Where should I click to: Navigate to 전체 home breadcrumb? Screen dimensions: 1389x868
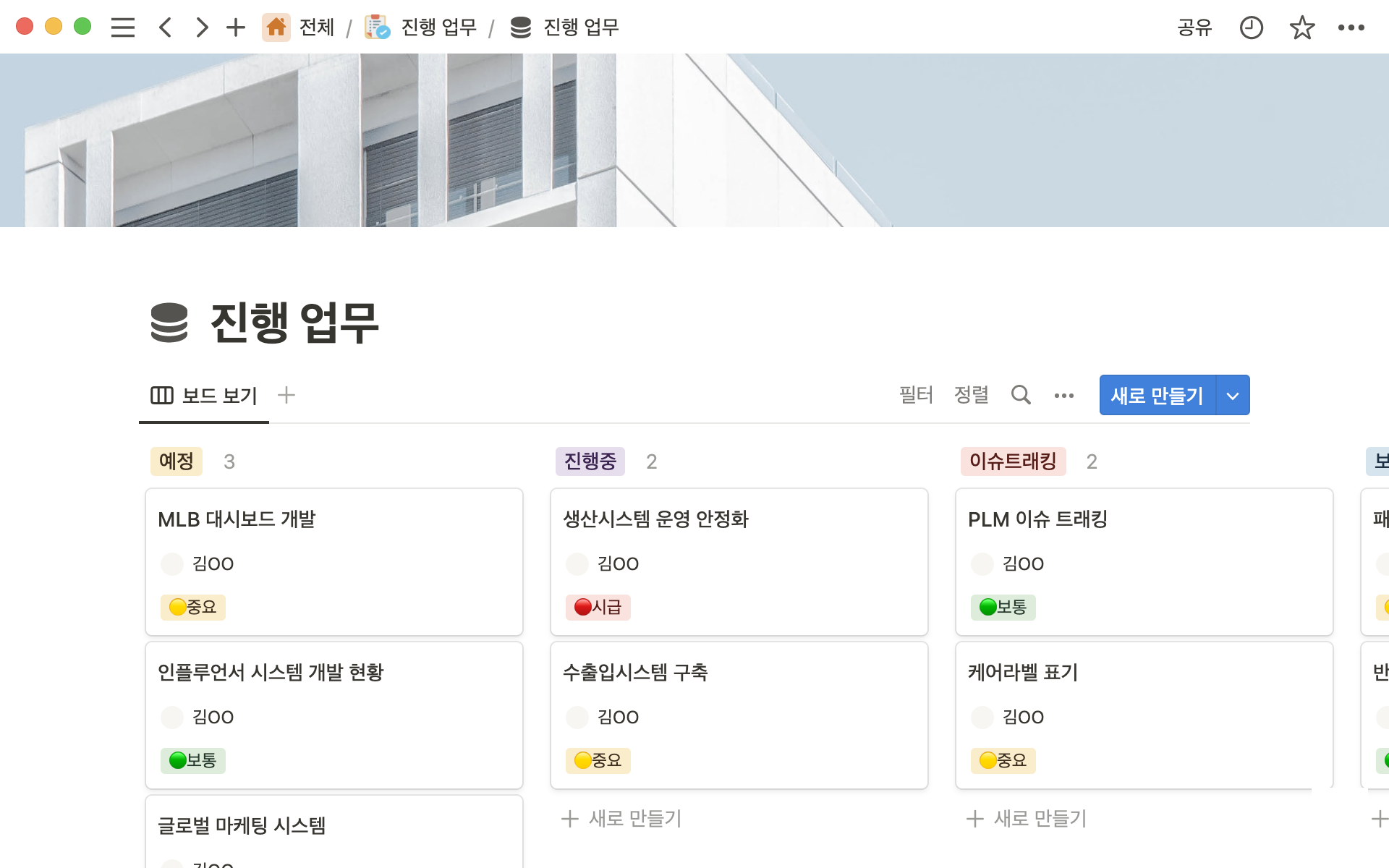click(300, 27)
